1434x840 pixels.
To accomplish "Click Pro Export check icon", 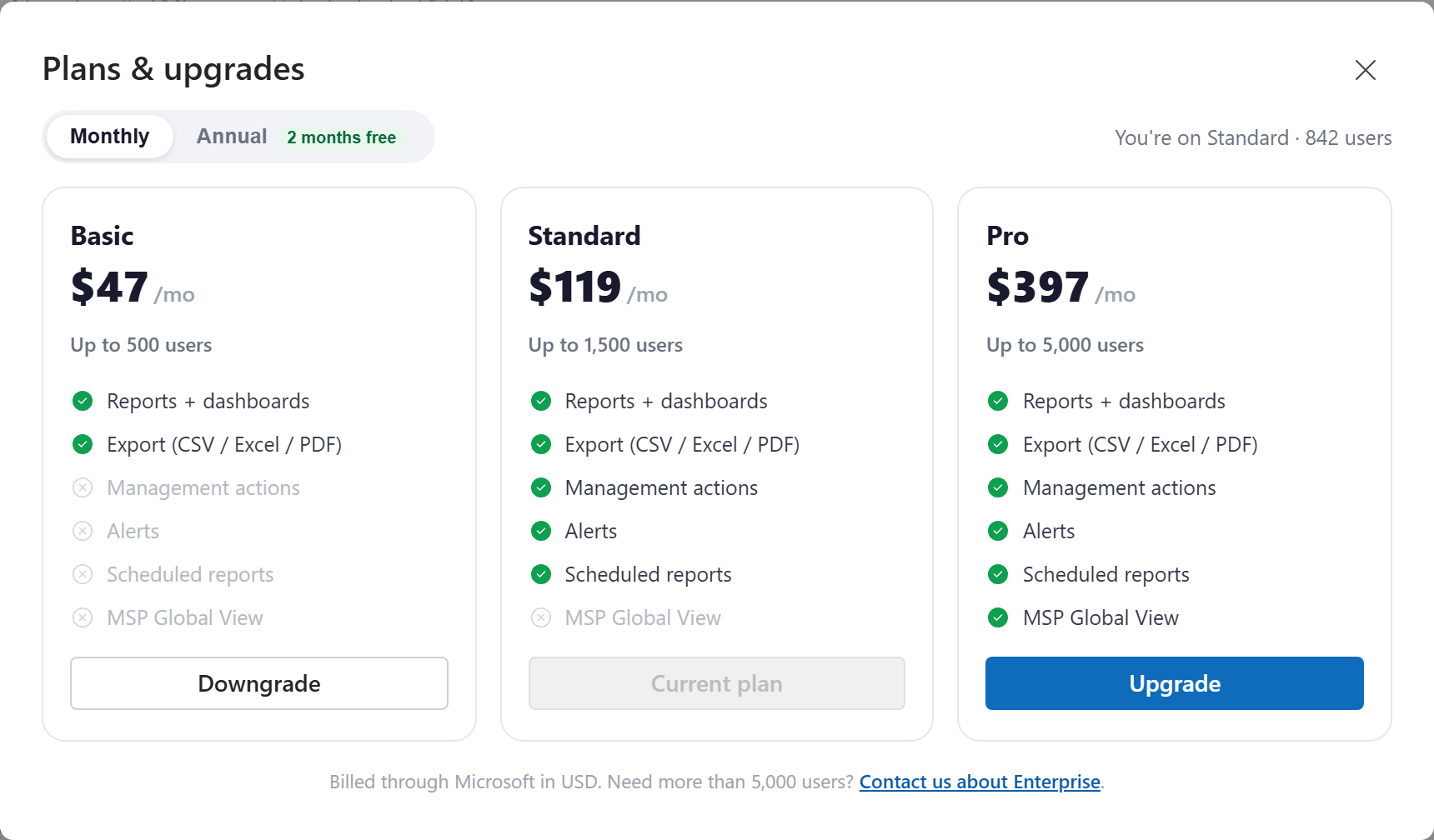I will pyautogui.click(x=998, y=445).
